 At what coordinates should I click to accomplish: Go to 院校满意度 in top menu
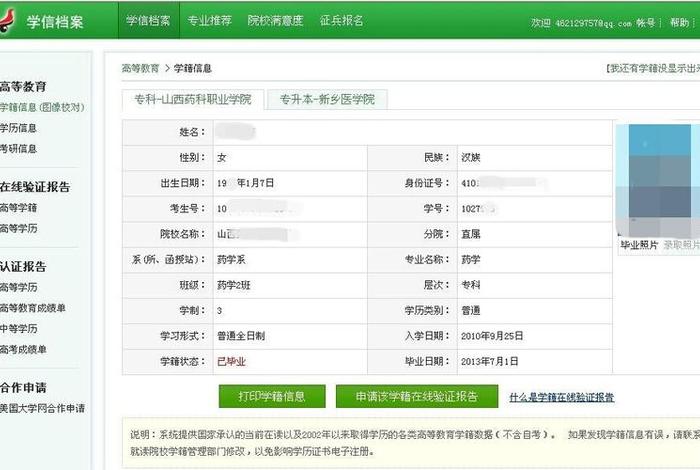coord(275,21)
